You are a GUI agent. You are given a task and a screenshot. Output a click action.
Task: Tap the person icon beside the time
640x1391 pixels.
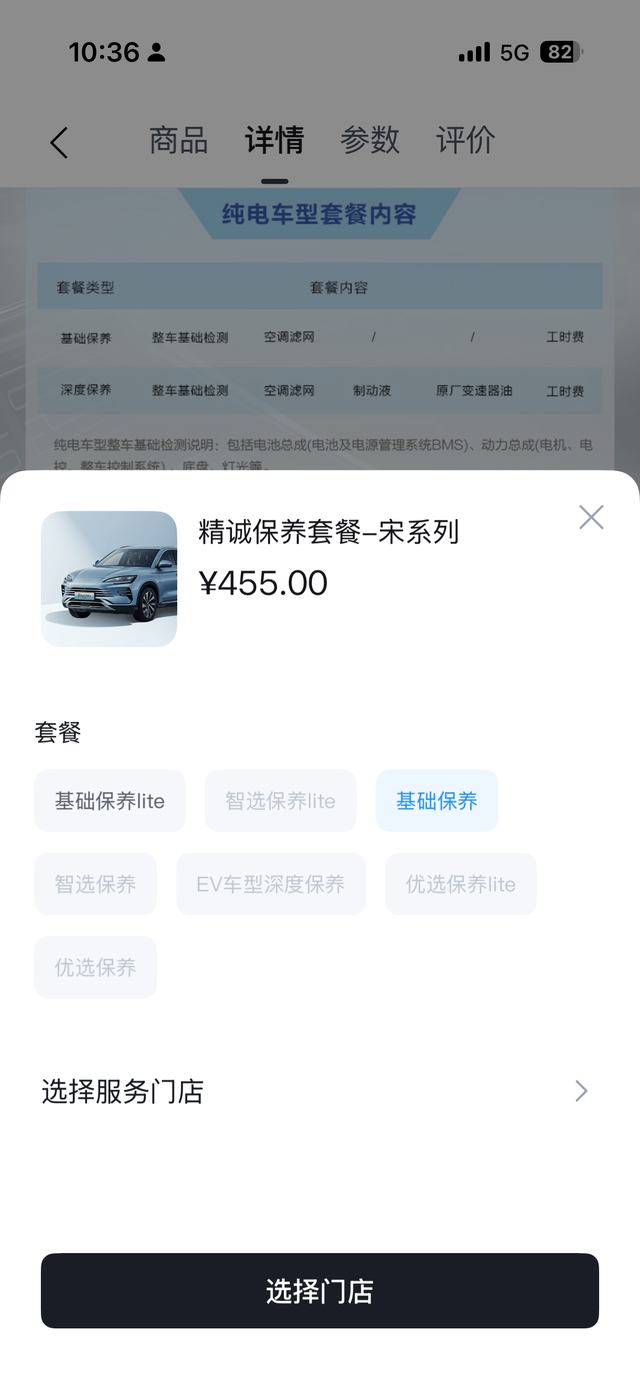coord(157,52)
